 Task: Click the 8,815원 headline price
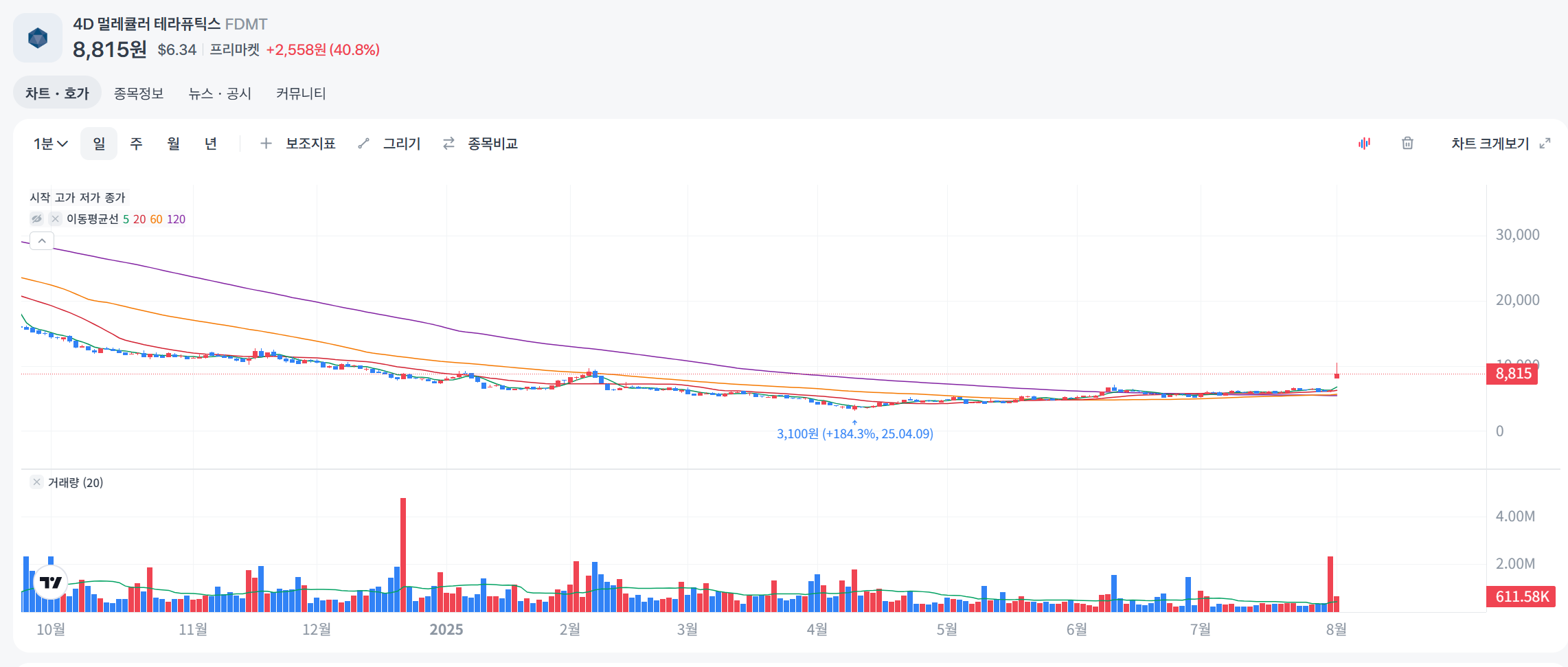110,49
